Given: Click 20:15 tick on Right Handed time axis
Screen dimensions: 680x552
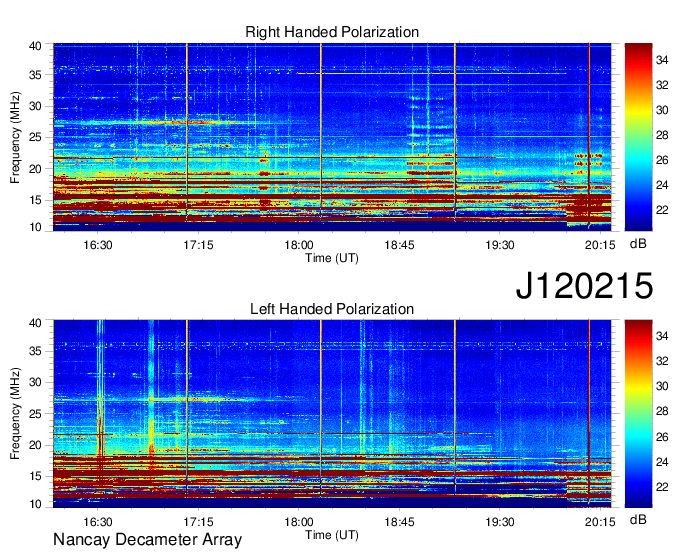Looking at the screenshot, I should pyautogui.click(x=600, y=245).
